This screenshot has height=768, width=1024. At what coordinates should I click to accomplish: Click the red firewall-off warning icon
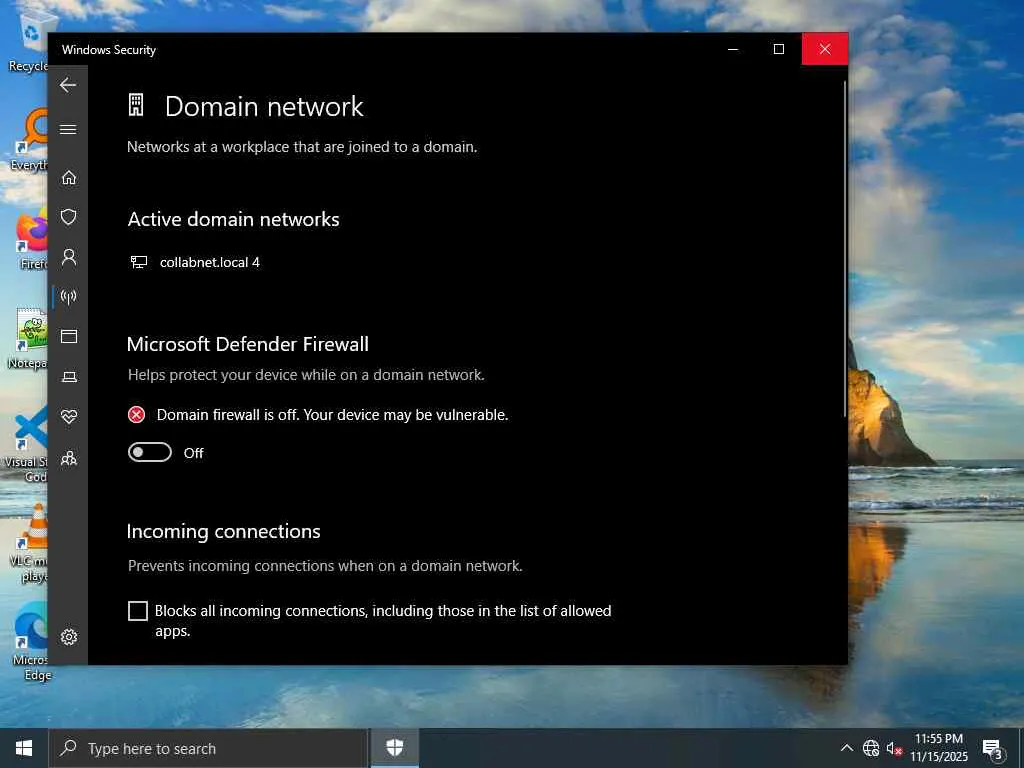pos(136,415)
